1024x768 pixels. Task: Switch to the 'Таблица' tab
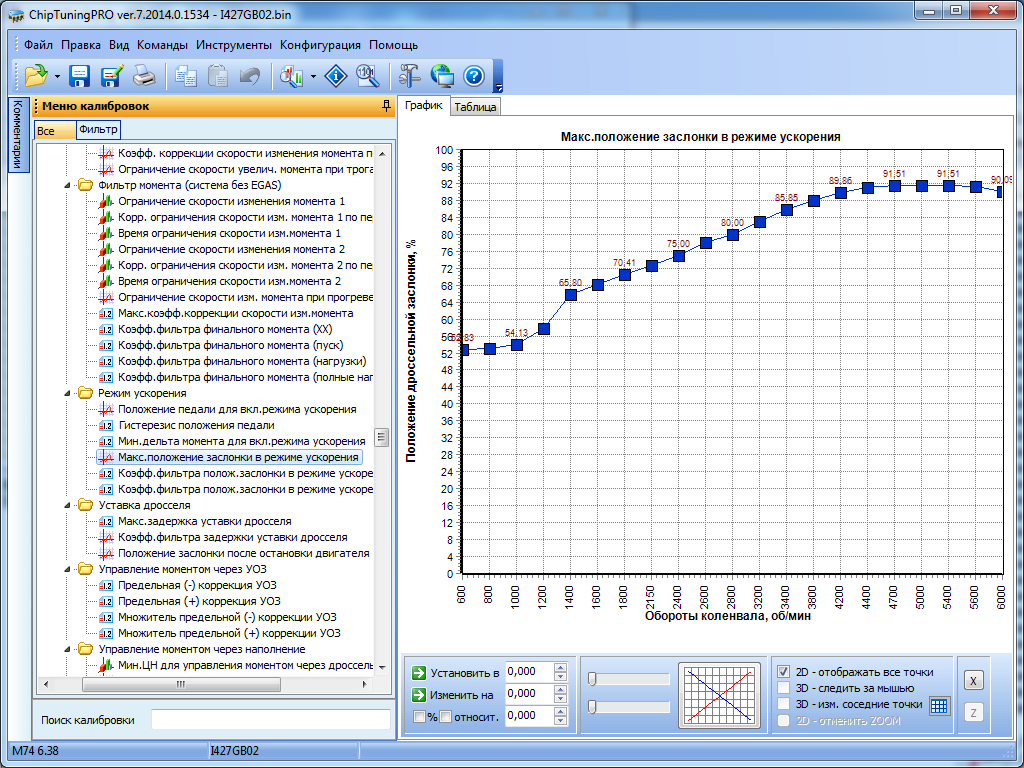coord(474,107)
